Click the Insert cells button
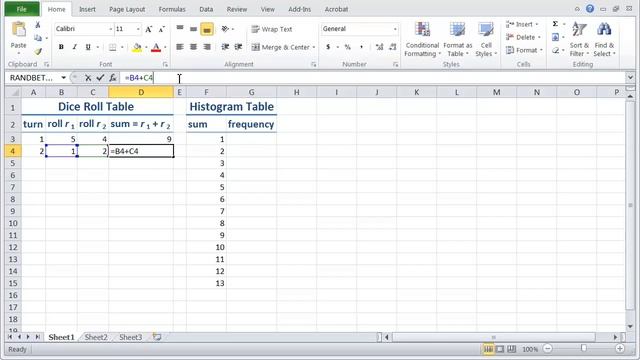The height and width of the screenshot is (360, 640). [x=523, y=24]
